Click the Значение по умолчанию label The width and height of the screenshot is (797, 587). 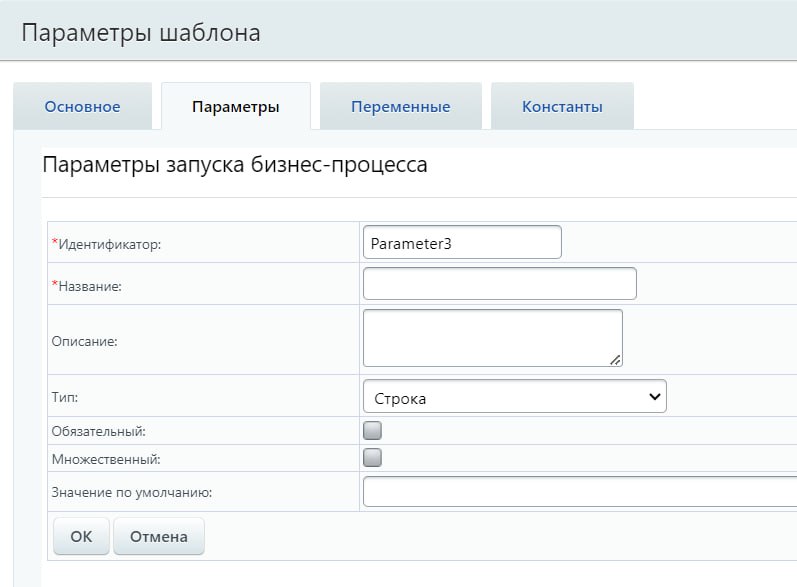pyautogui.click(x=131, y=492)
